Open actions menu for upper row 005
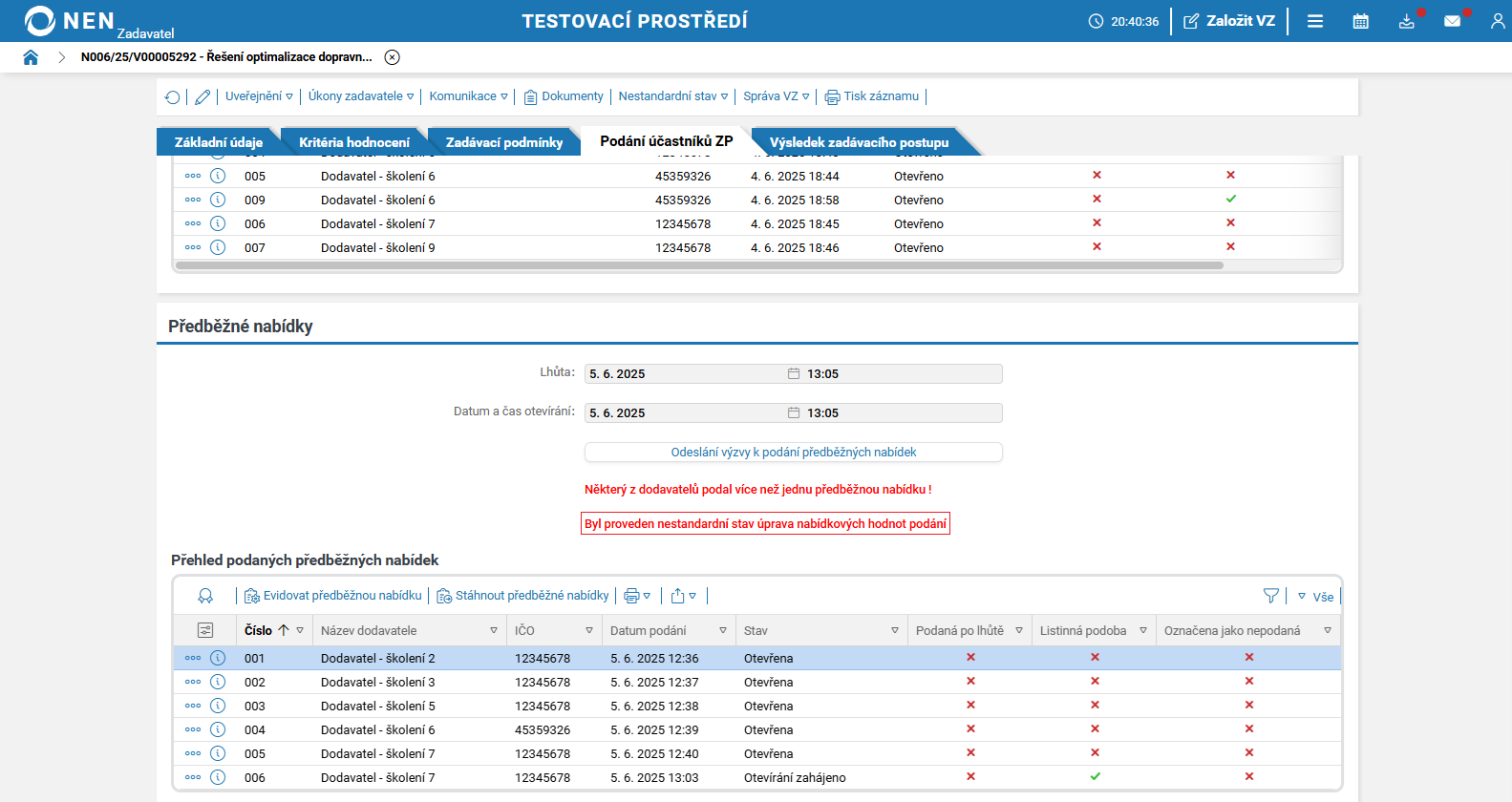1512x802 pixels. tap(193, 176)
